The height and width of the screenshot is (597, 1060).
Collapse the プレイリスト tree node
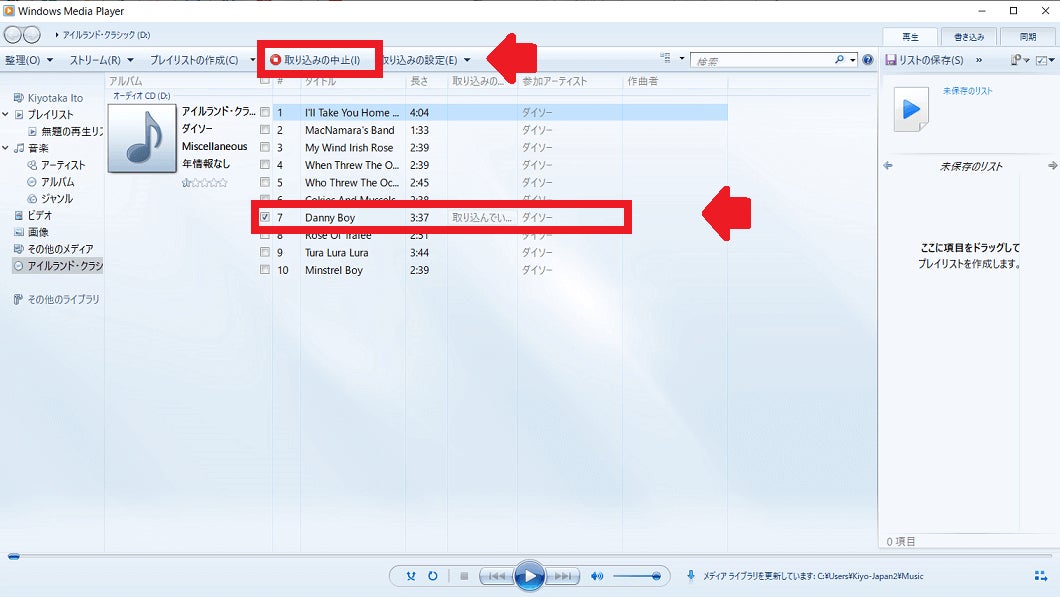(5, 114)
